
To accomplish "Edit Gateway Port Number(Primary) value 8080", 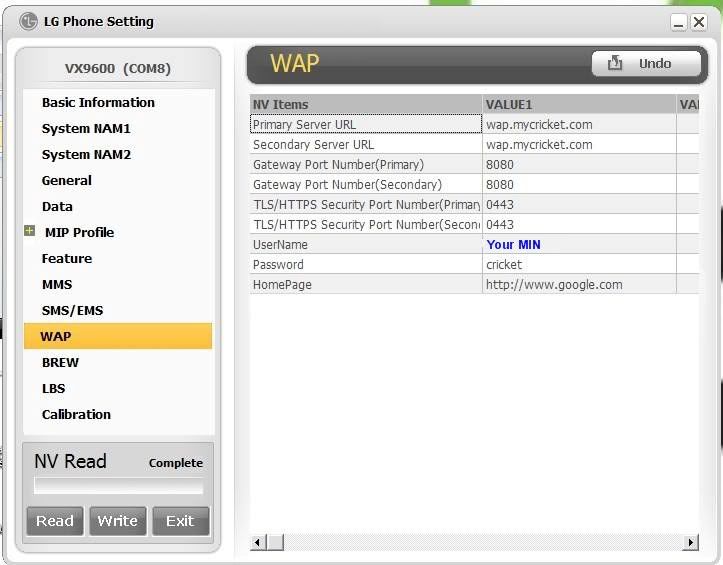I will tap(579, 164).
